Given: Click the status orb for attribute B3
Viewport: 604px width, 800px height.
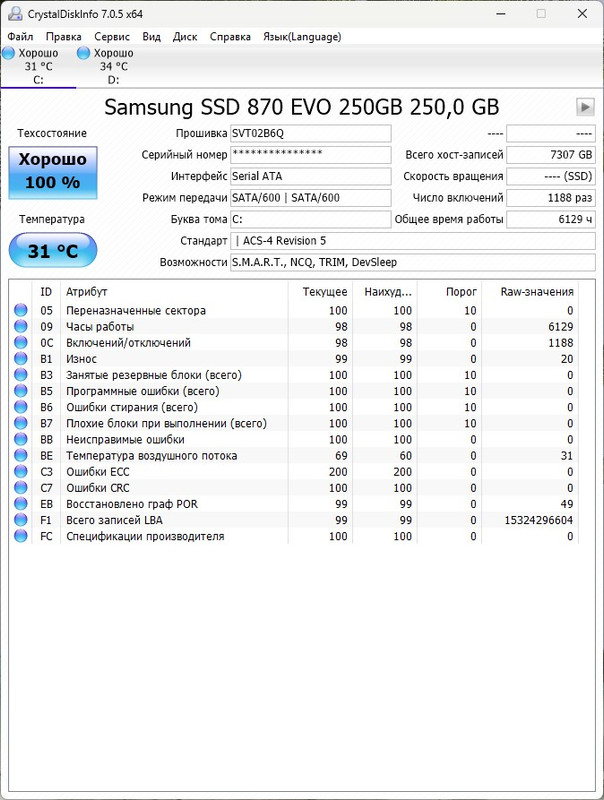Looking at the screenshot, I should [20, 375].
